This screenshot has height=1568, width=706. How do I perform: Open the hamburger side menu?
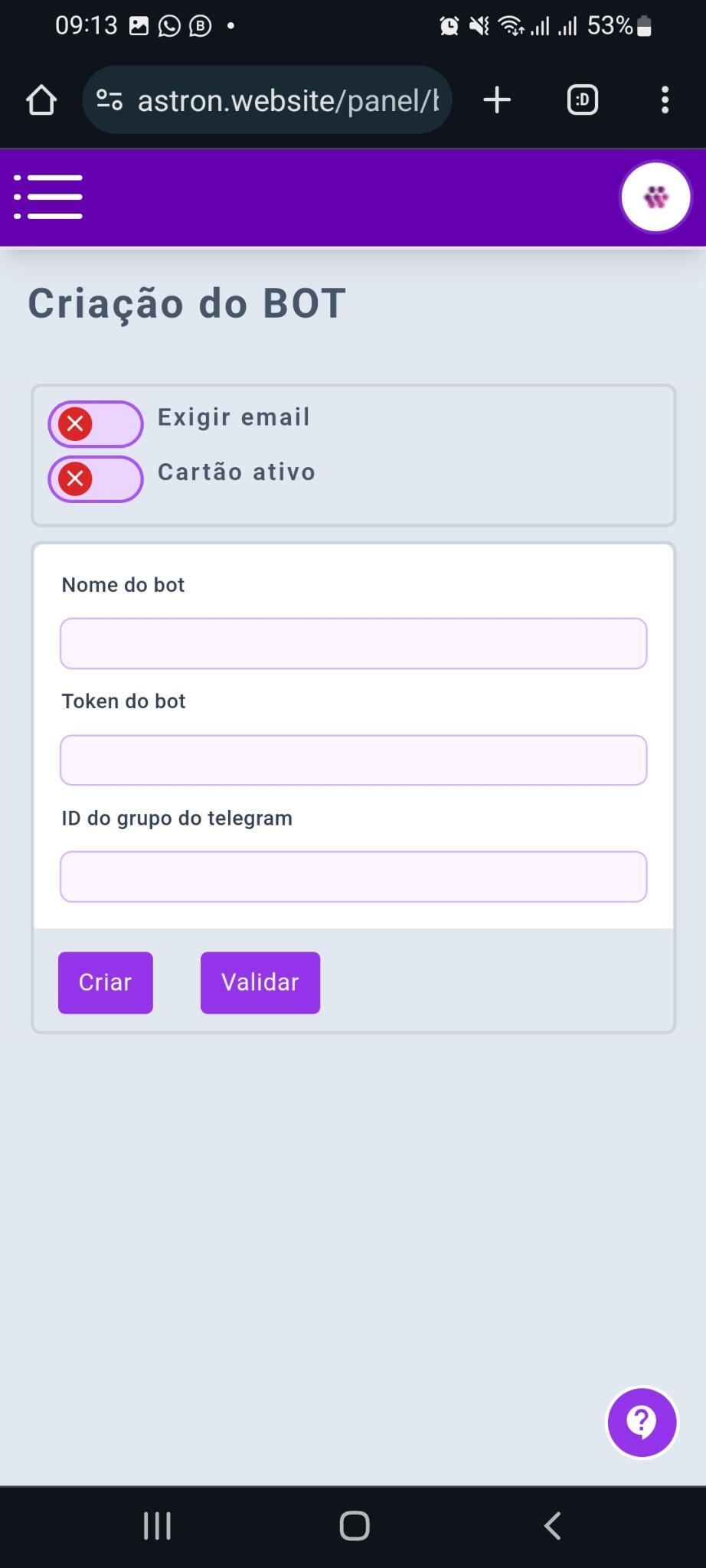tap(48, 197)
